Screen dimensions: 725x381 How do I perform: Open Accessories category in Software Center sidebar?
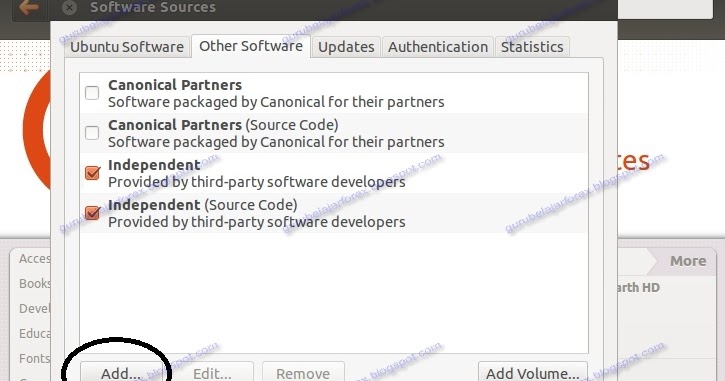pyautogui.click(x=35, y=258)
